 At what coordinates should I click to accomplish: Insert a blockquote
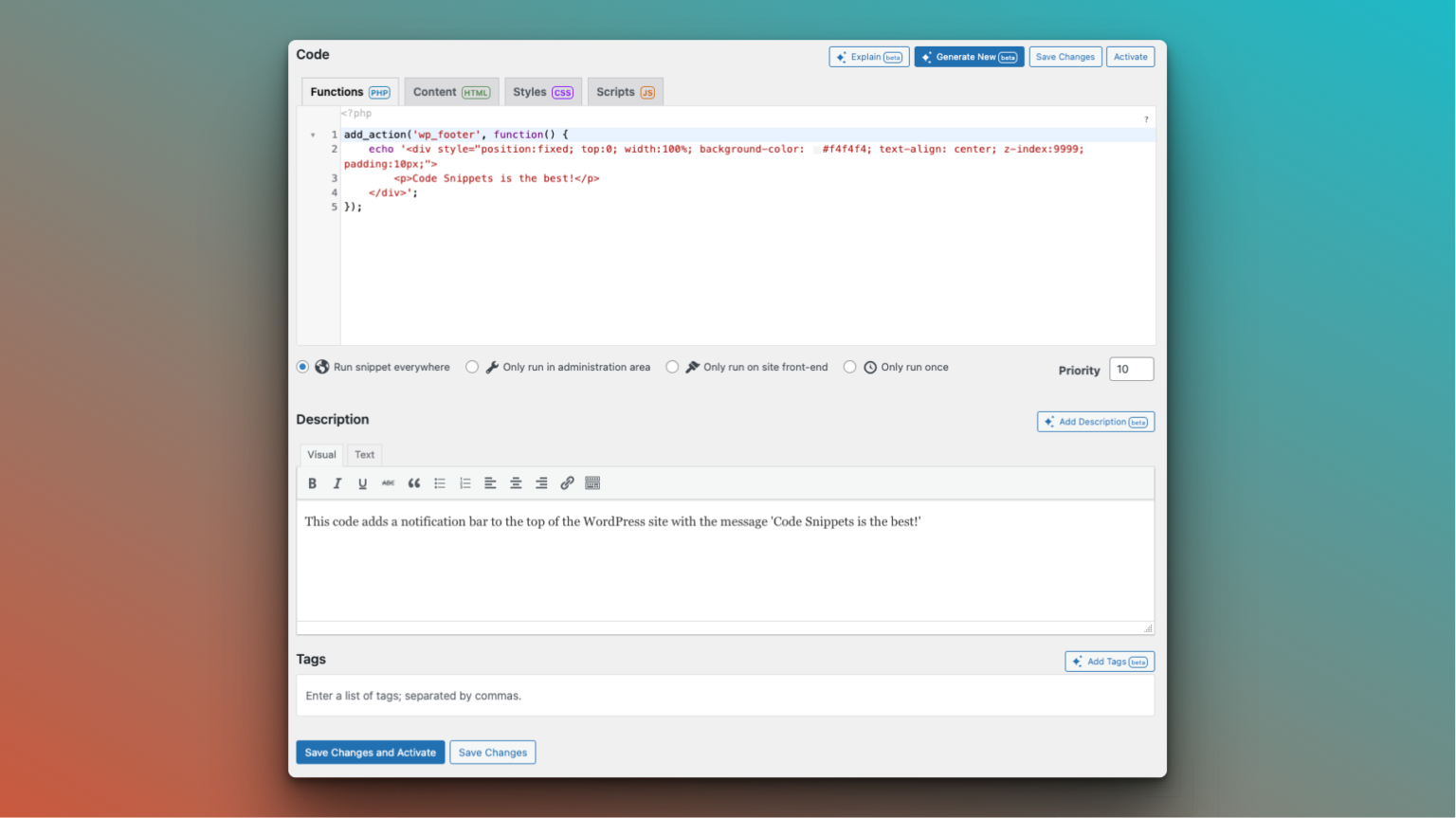click(414, 483)
